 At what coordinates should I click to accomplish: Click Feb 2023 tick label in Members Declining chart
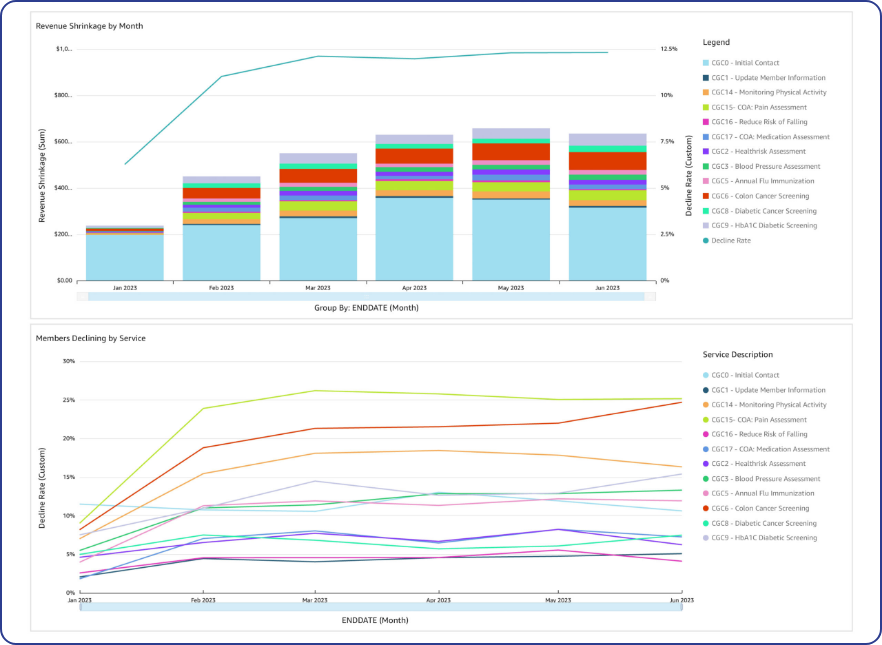click(x=203, y=600)
